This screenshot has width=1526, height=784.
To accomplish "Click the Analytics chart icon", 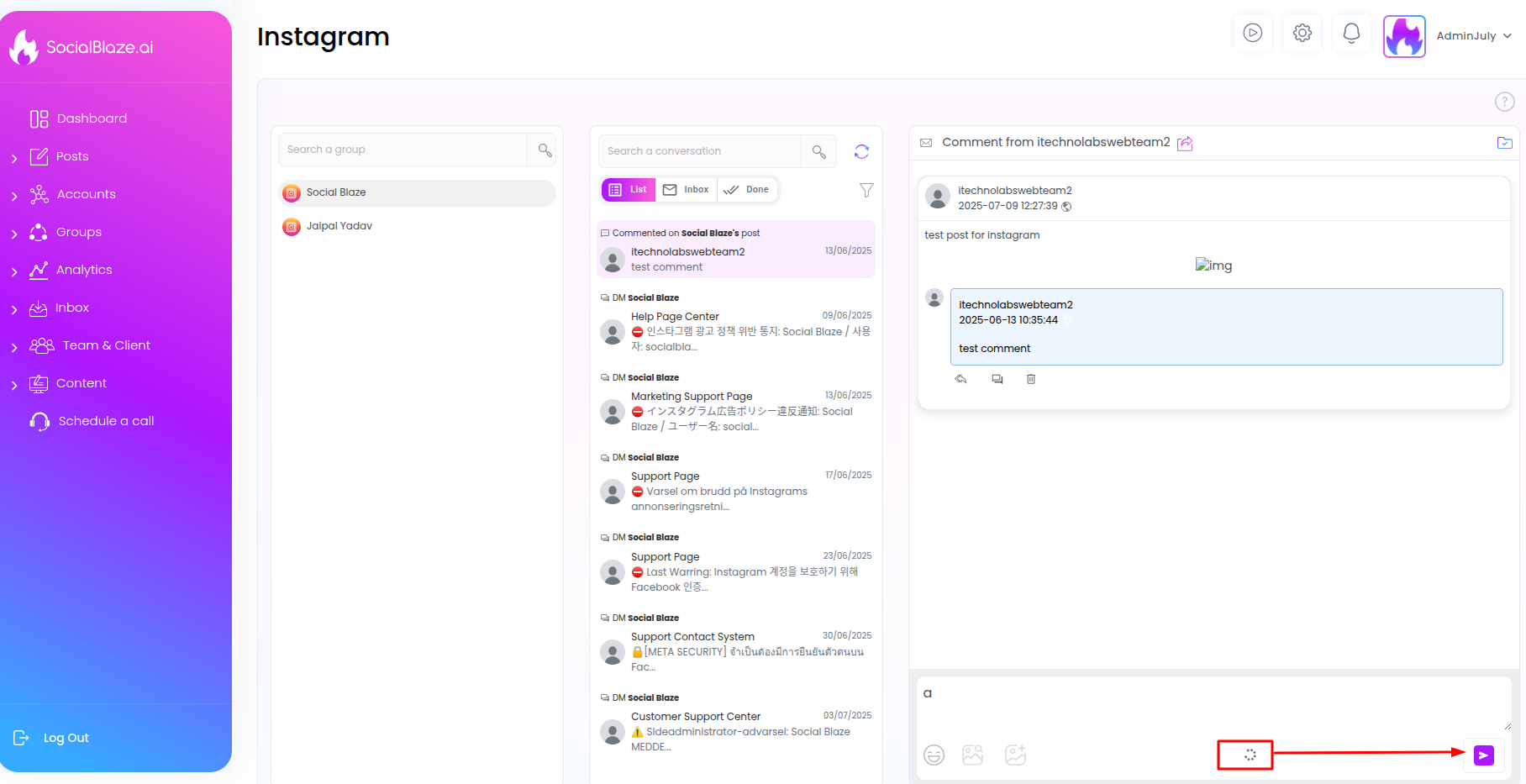I will click(39, 270).
